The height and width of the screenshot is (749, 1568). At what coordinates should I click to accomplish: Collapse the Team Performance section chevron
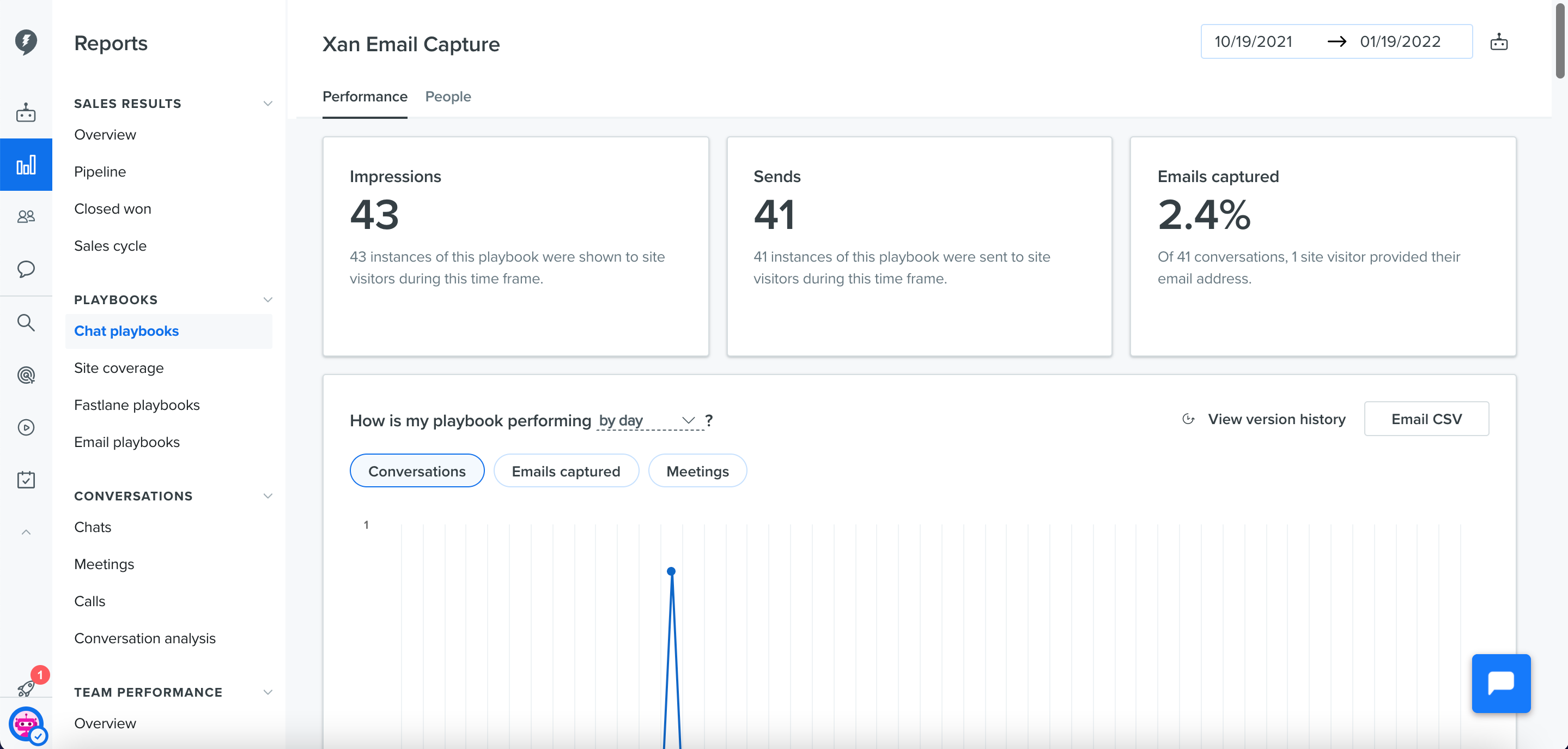point(268,692)
